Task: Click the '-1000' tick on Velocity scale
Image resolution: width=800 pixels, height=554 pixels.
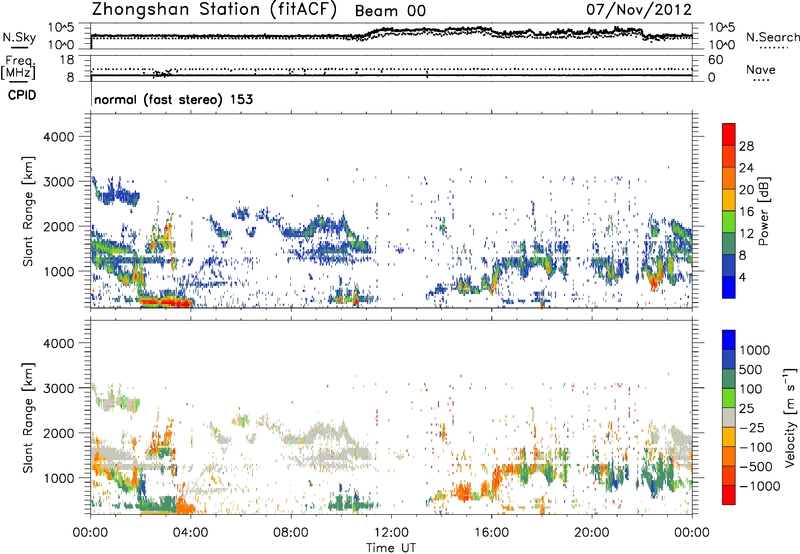Action: tap(759, 486)
